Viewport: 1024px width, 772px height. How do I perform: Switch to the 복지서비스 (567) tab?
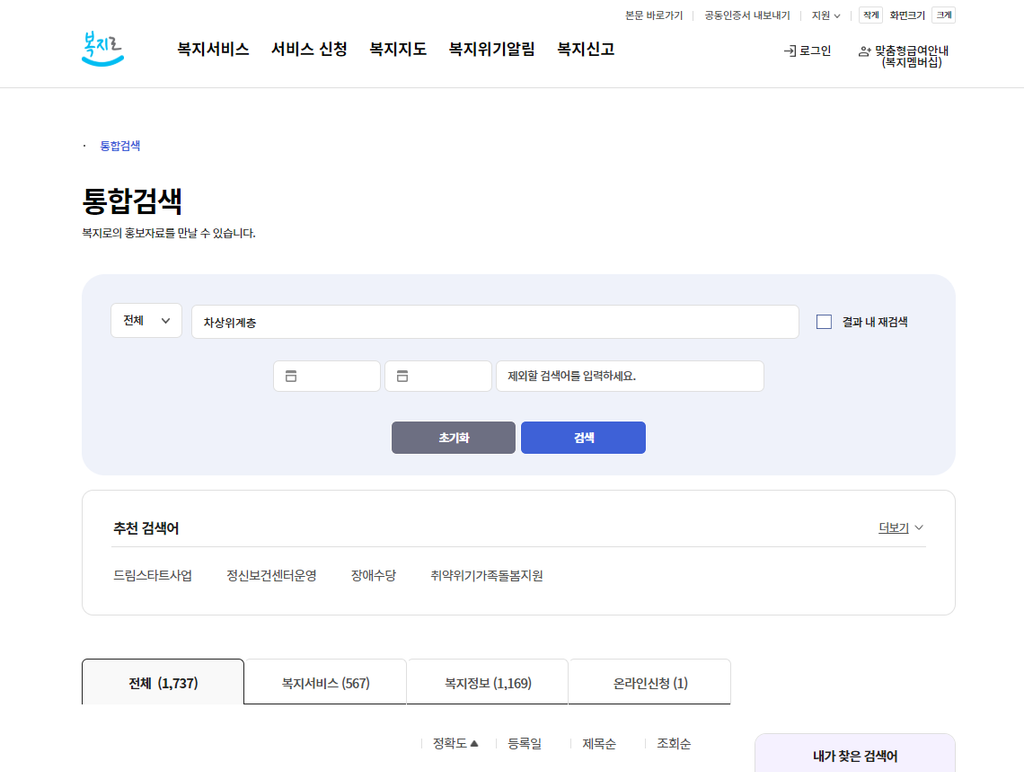click(325, 683)
